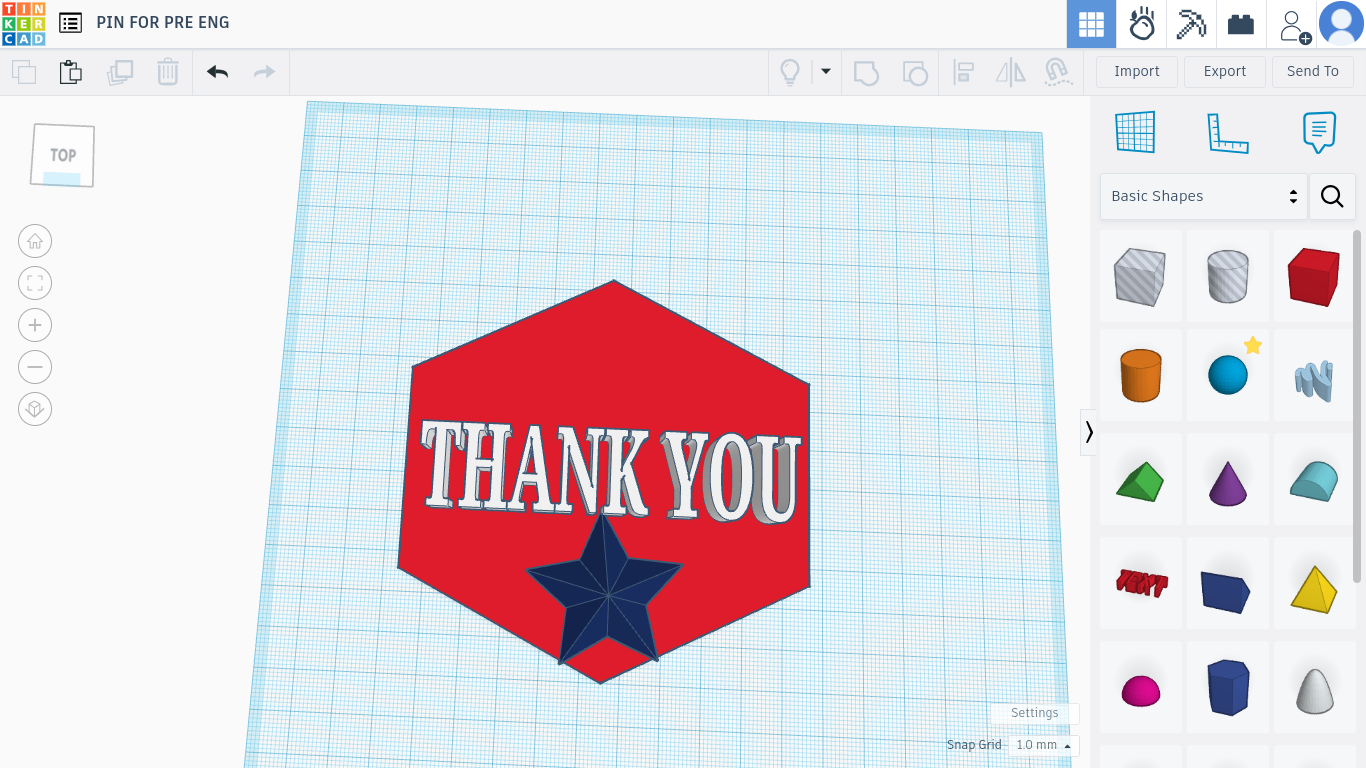The image size is (1366, 768).
Task: Click the Zoom in button
Action: [35, 325]
